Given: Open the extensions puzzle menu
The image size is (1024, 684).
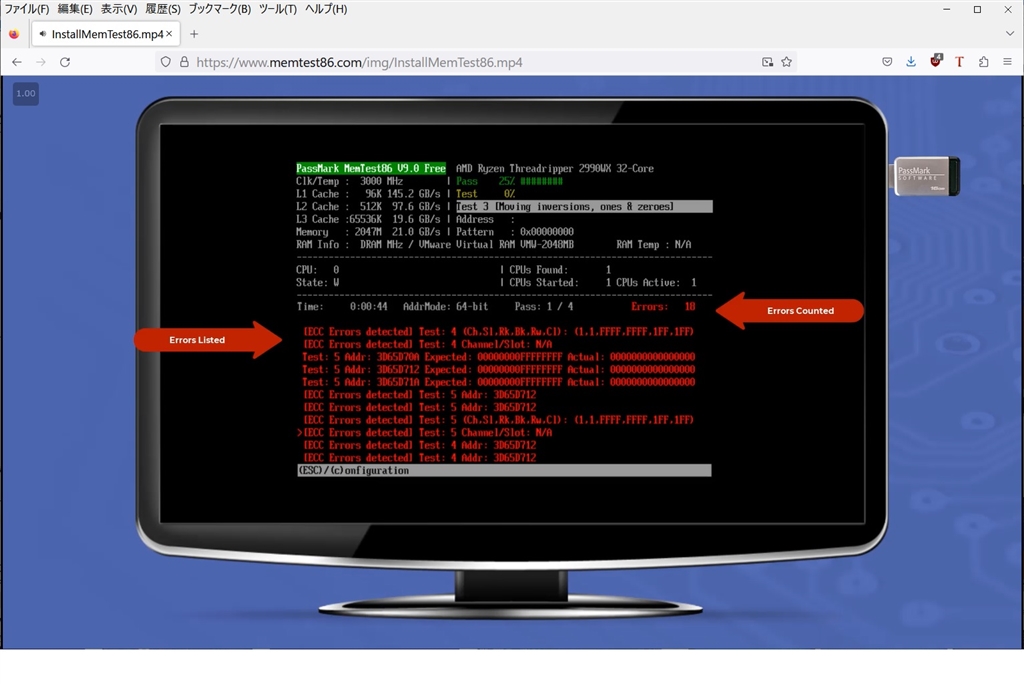Looking at the screenshot, I should (984, 62).
